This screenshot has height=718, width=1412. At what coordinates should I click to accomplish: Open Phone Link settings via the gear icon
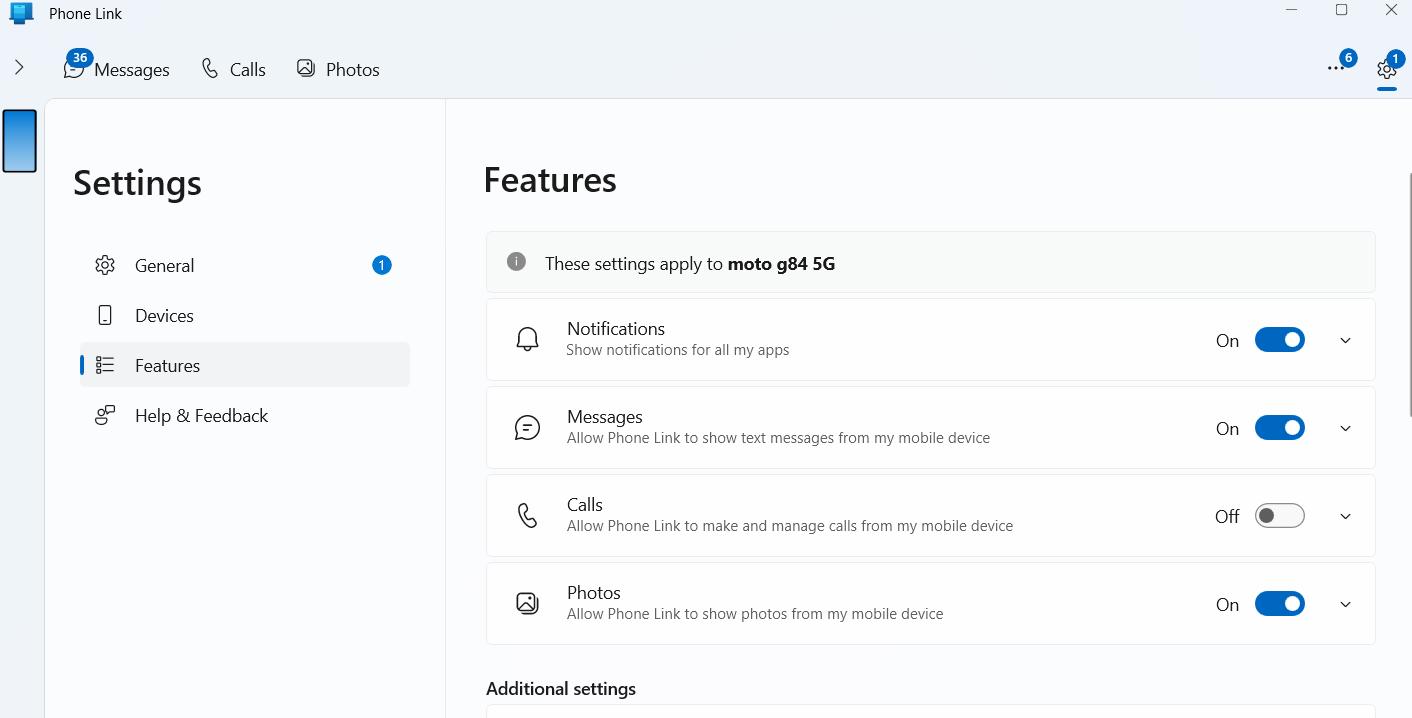coord(1386,70)
